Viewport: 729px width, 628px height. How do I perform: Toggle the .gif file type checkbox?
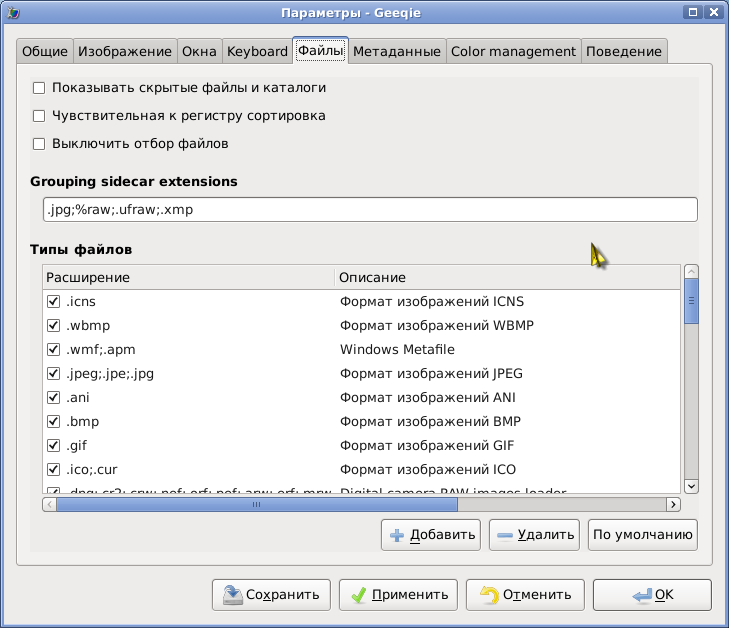pos(53,445)
